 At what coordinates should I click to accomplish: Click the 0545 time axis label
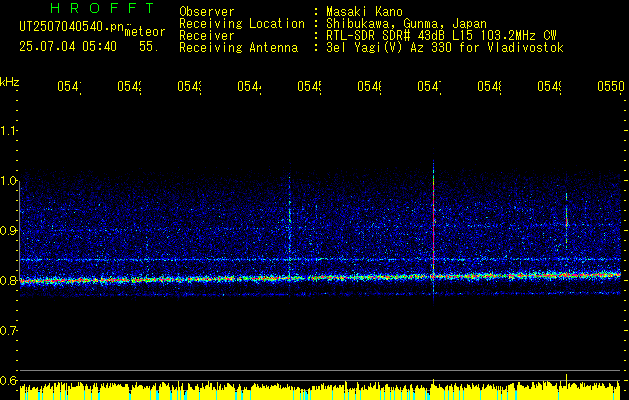pos(310,86)
